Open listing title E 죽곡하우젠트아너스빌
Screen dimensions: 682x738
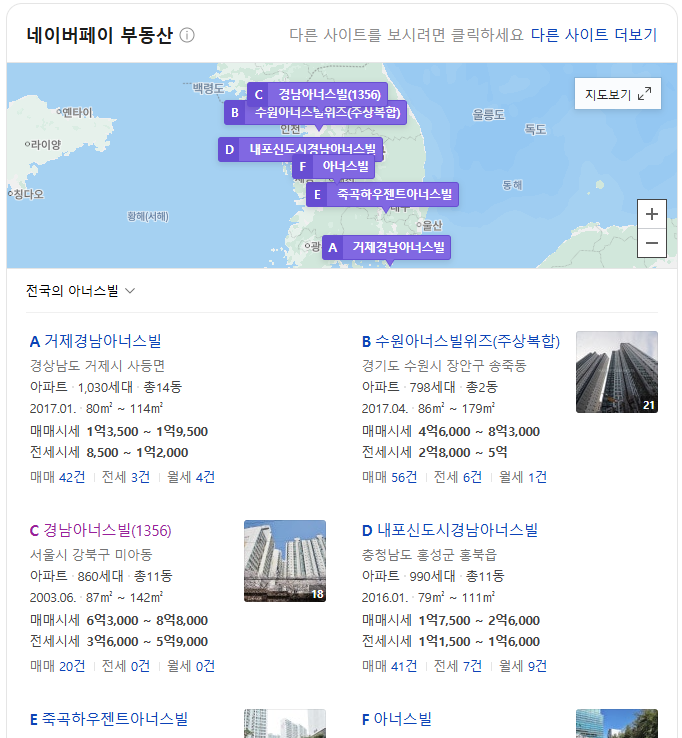[x=109, y=719]
